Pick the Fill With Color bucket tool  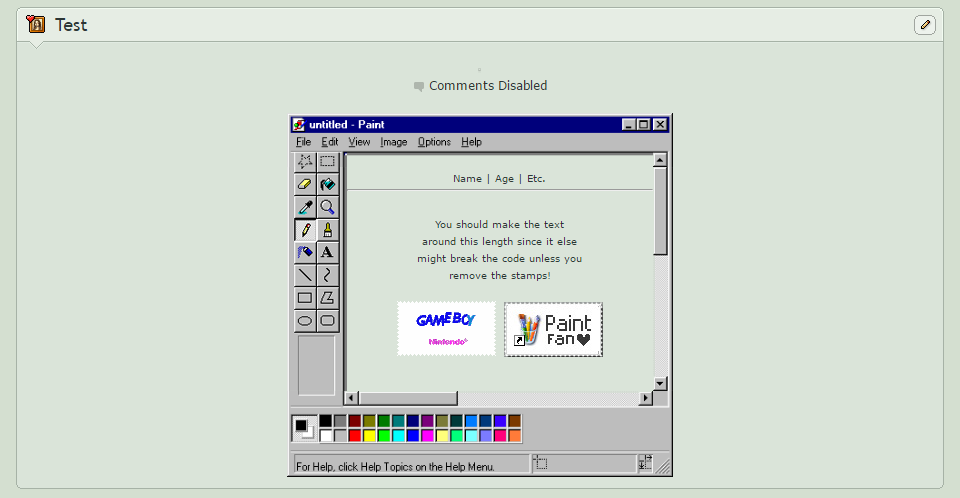tap(328, 184)
